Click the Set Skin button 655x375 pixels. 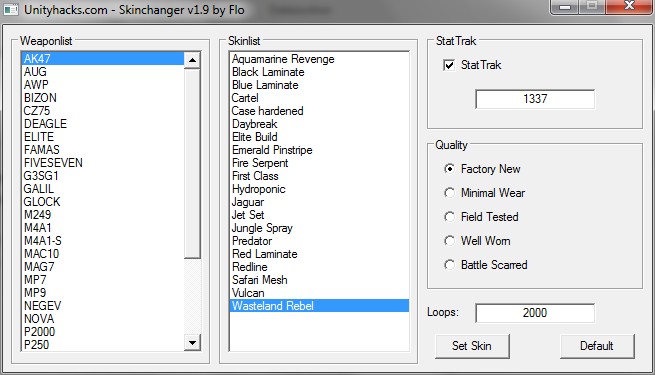[x=472, y=346]
